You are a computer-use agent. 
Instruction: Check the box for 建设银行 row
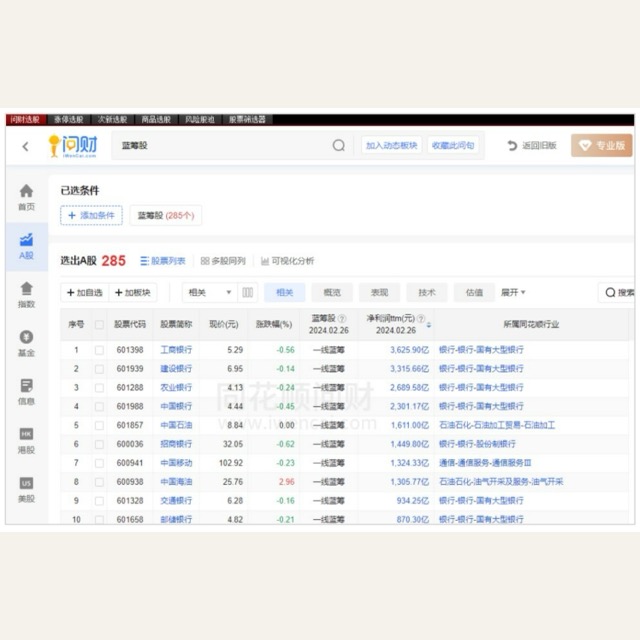tap(99, 369)
